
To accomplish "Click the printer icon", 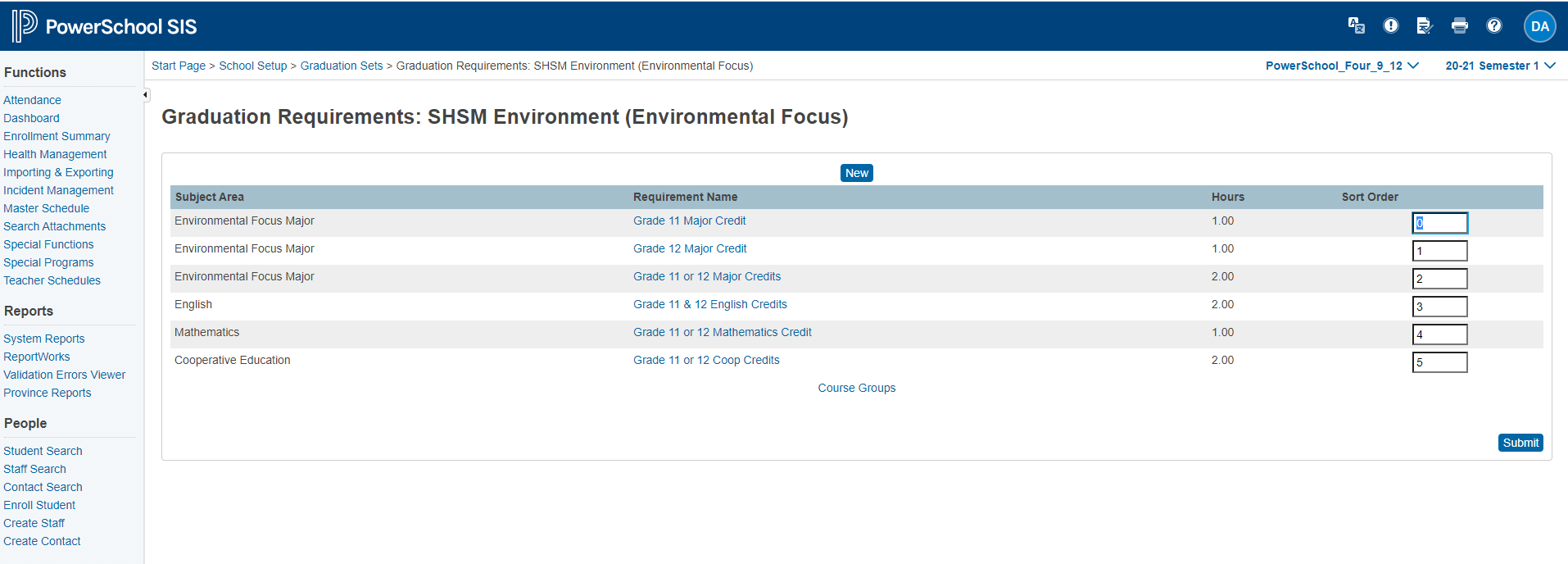I will pyautogui.click(x=1459, y=25).
